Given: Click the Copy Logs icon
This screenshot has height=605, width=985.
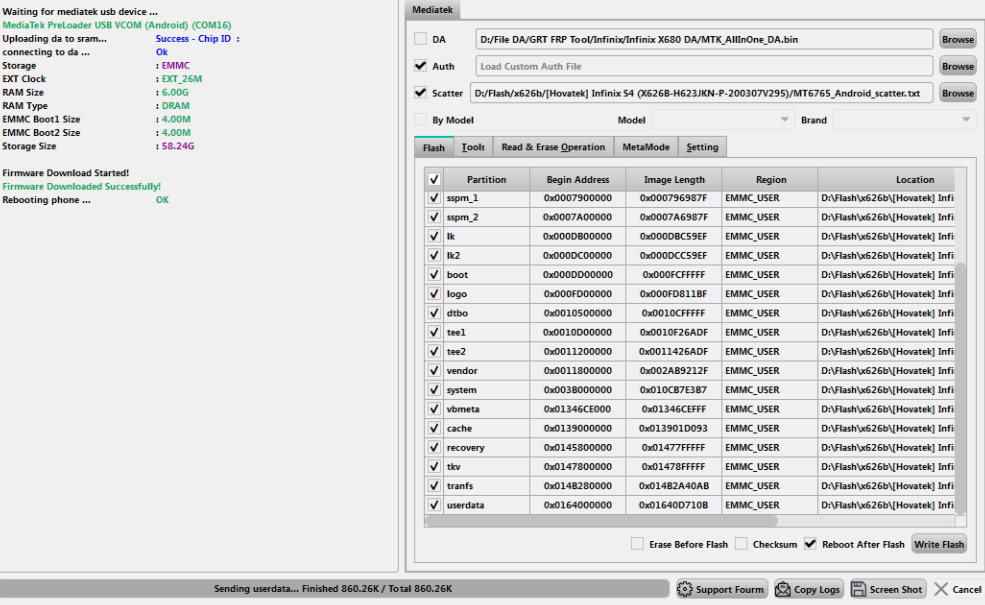Looking at the screenshot, I should pos(783,589).
